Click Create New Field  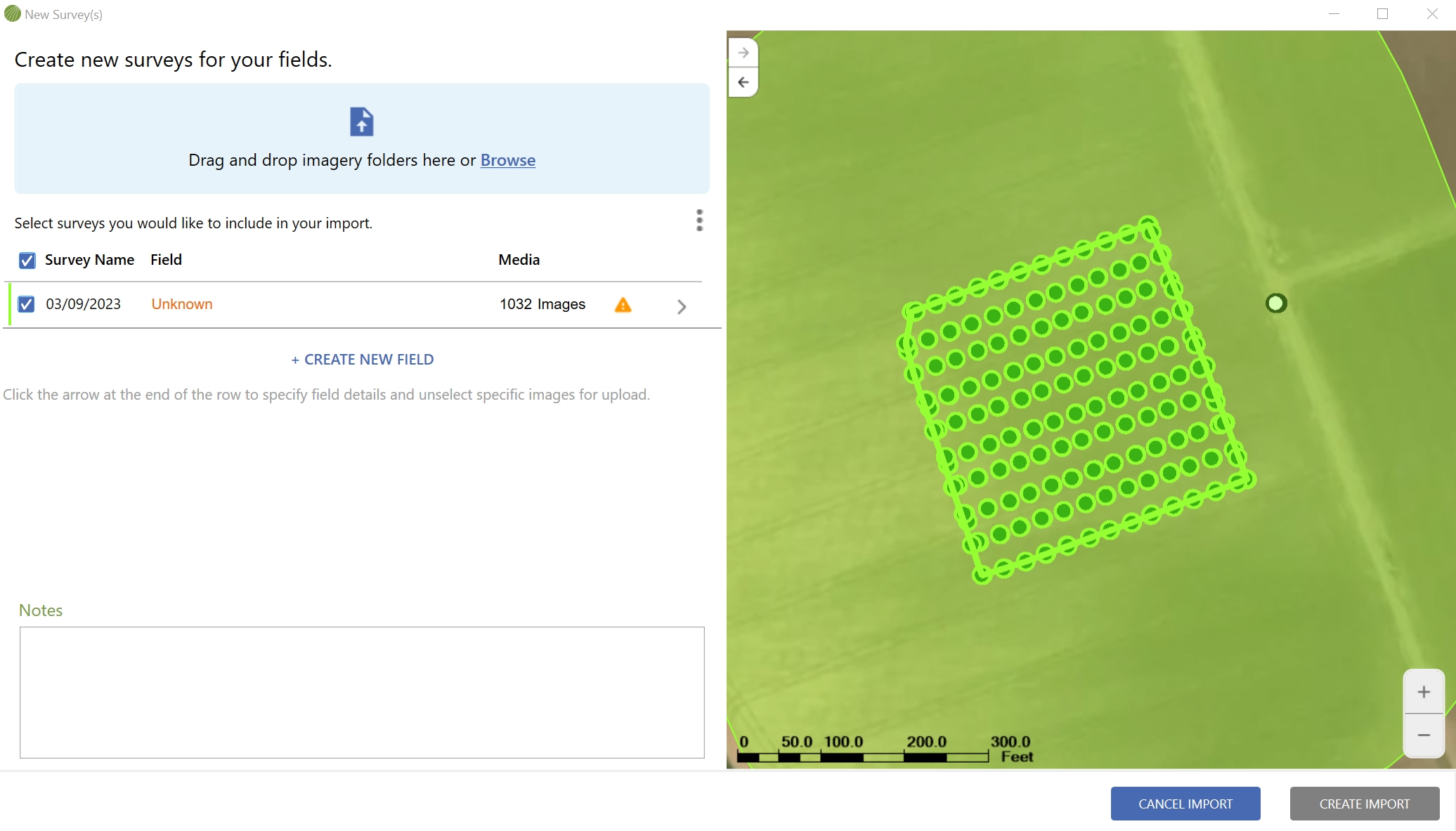(x=362, y=360)
